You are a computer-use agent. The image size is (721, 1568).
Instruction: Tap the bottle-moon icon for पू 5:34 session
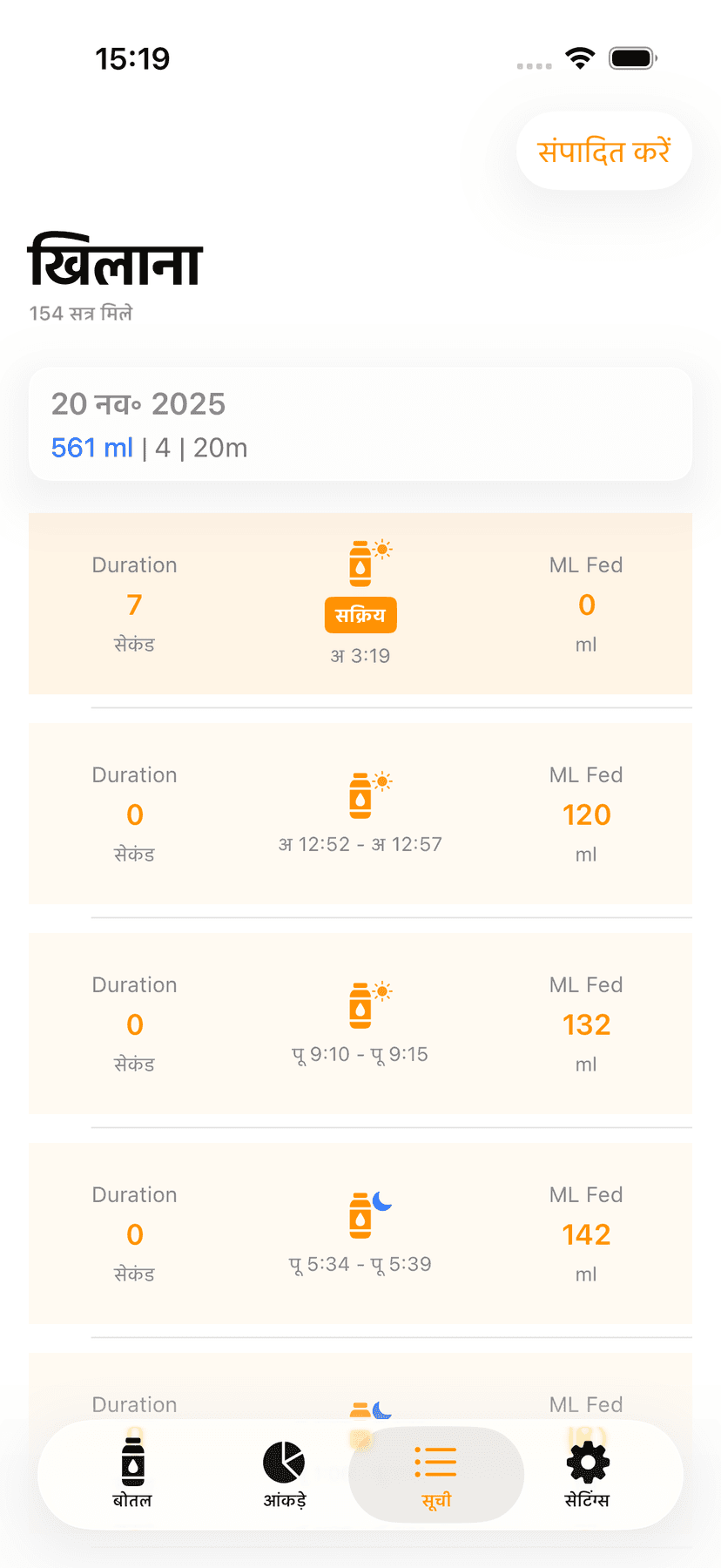click(366, 1213)
